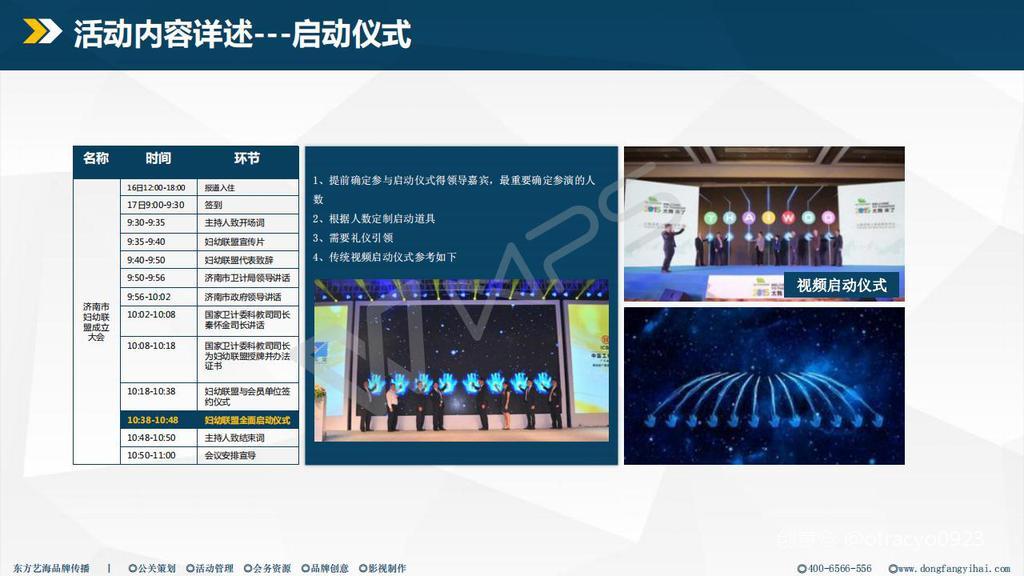The image size is (1024, 576).
Task: Click the footer text 东方艺海品牌传播
Action: tap(52, 568)
